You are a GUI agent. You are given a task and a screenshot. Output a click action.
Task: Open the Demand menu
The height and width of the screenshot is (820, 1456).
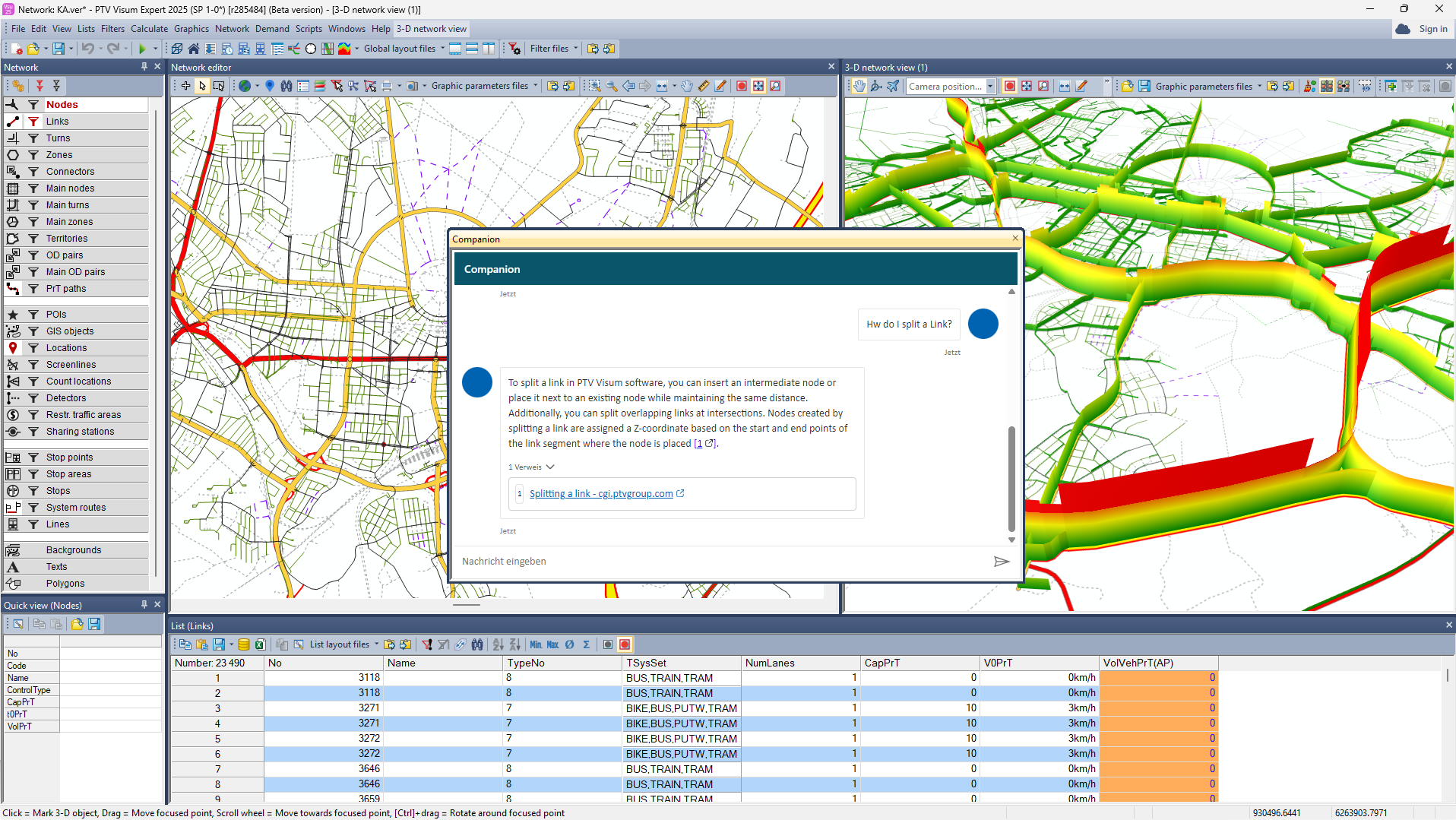271,29
